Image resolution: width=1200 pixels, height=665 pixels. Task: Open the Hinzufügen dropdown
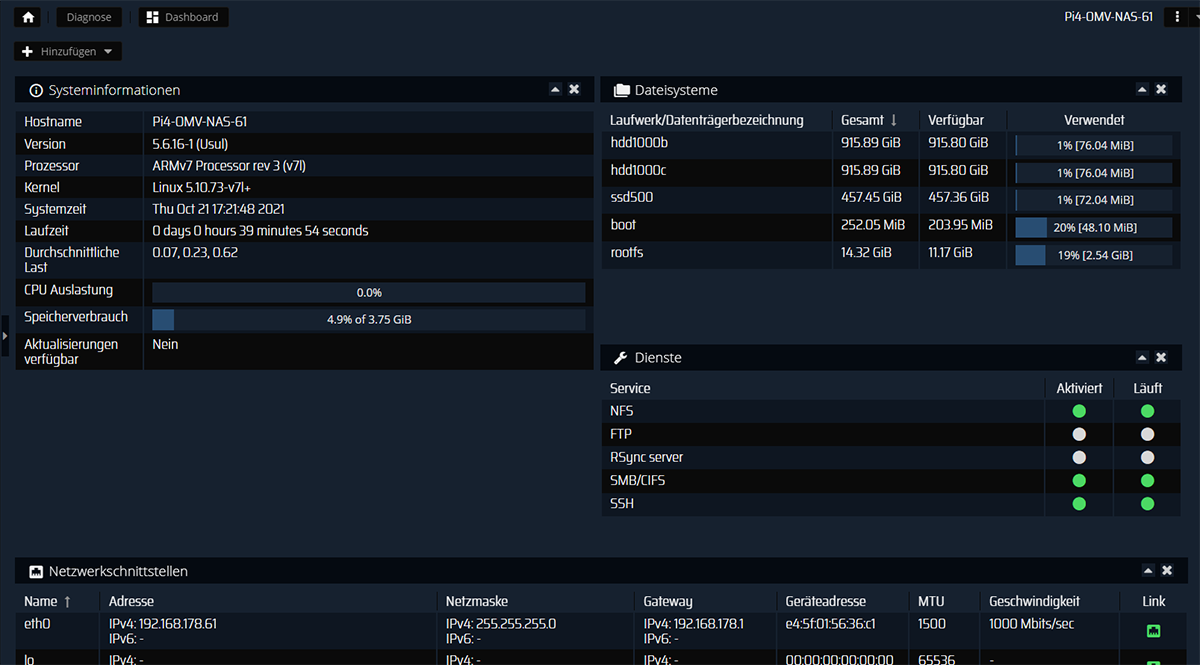coord(68,51)
